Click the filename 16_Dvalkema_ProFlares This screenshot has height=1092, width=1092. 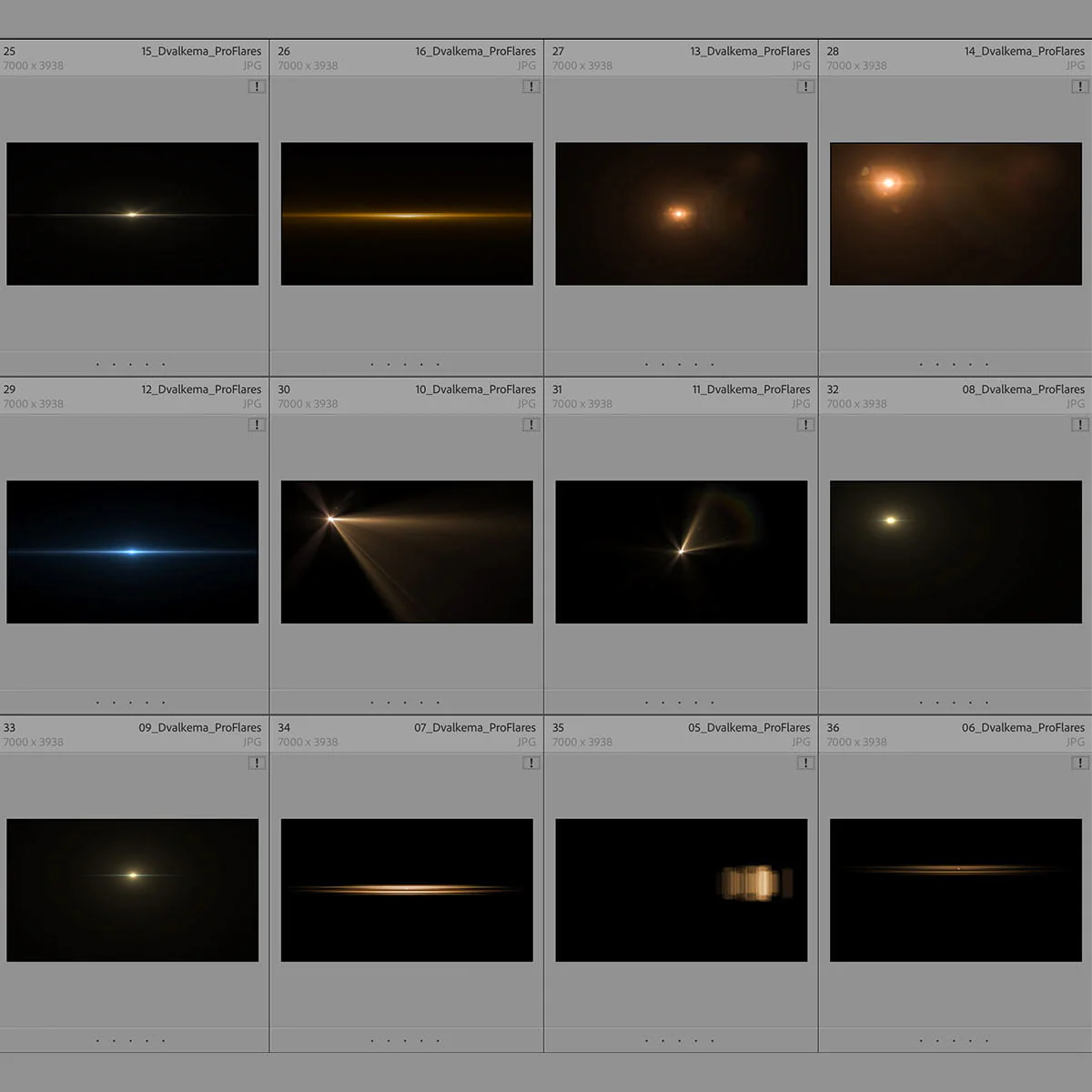476,51
